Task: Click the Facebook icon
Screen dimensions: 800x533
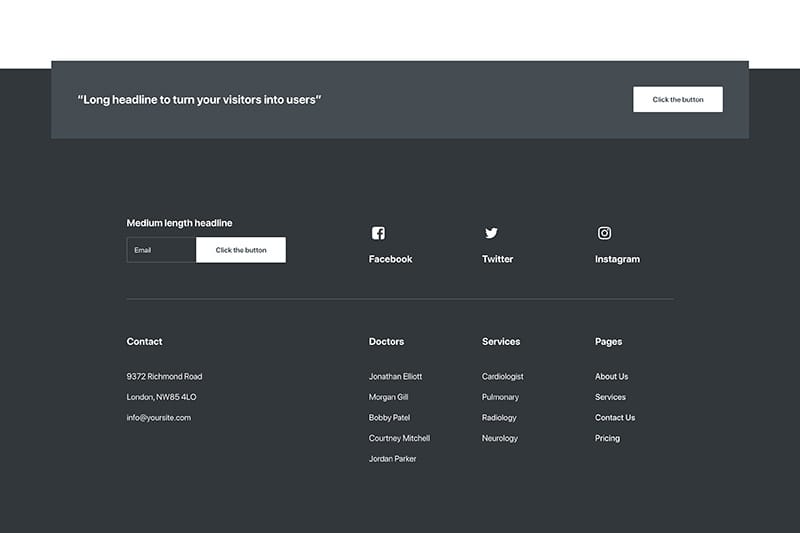Action: (x=378, y=233)
